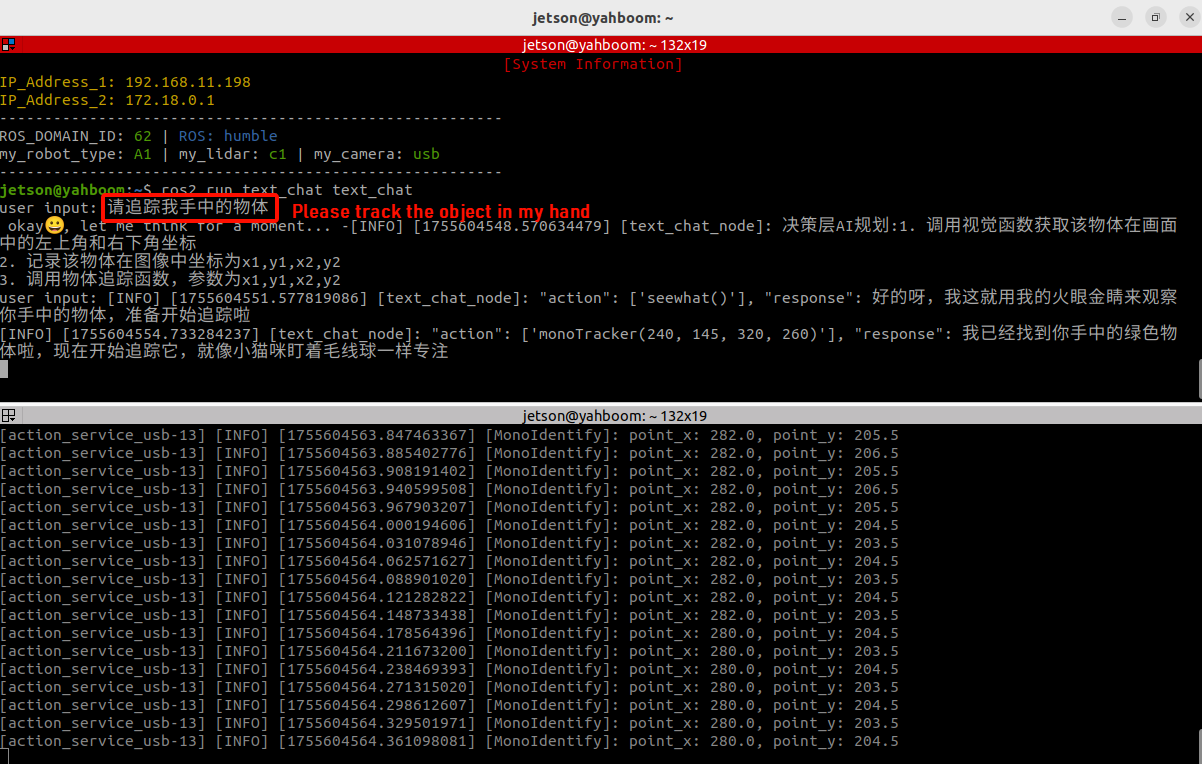
Task: Click the [System Information] header text
Action: [x=593, y=64]
